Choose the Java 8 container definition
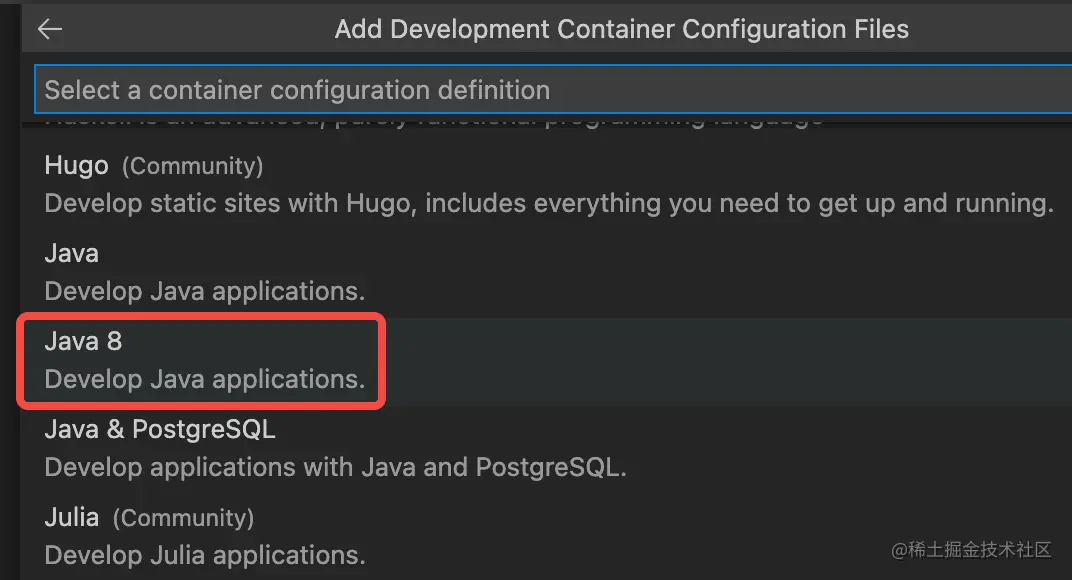This screenshot has height=580, width=1072. (83, 342)
